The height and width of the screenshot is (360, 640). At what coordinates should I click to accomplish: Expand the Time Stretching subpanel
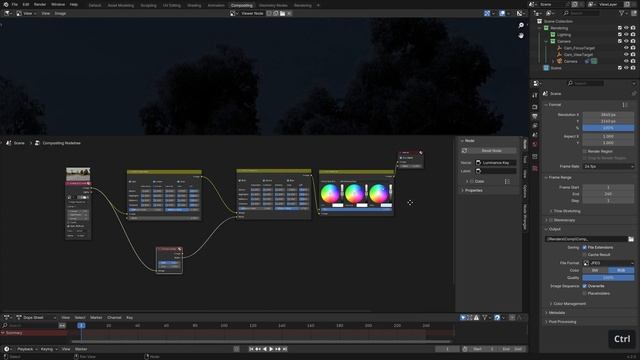(567, 211)
